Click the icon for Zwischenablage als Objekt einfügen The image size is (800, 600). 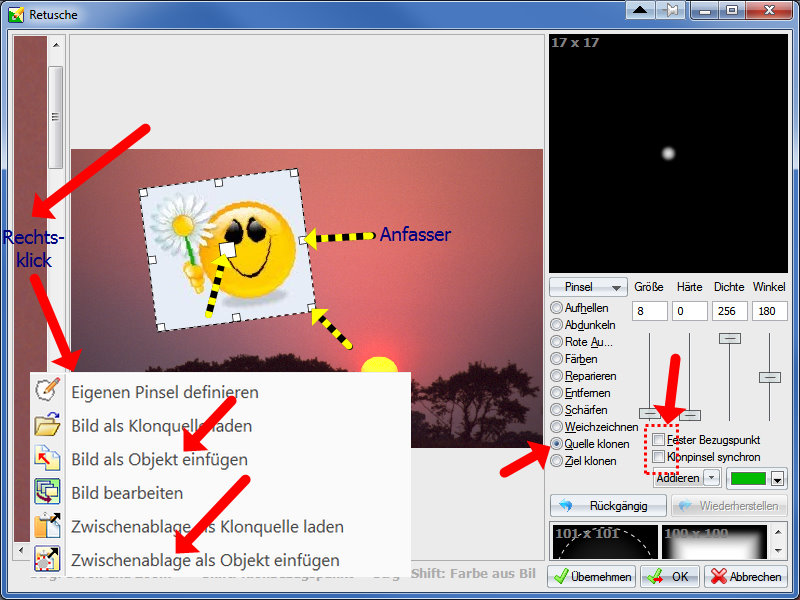coord(47,559)
